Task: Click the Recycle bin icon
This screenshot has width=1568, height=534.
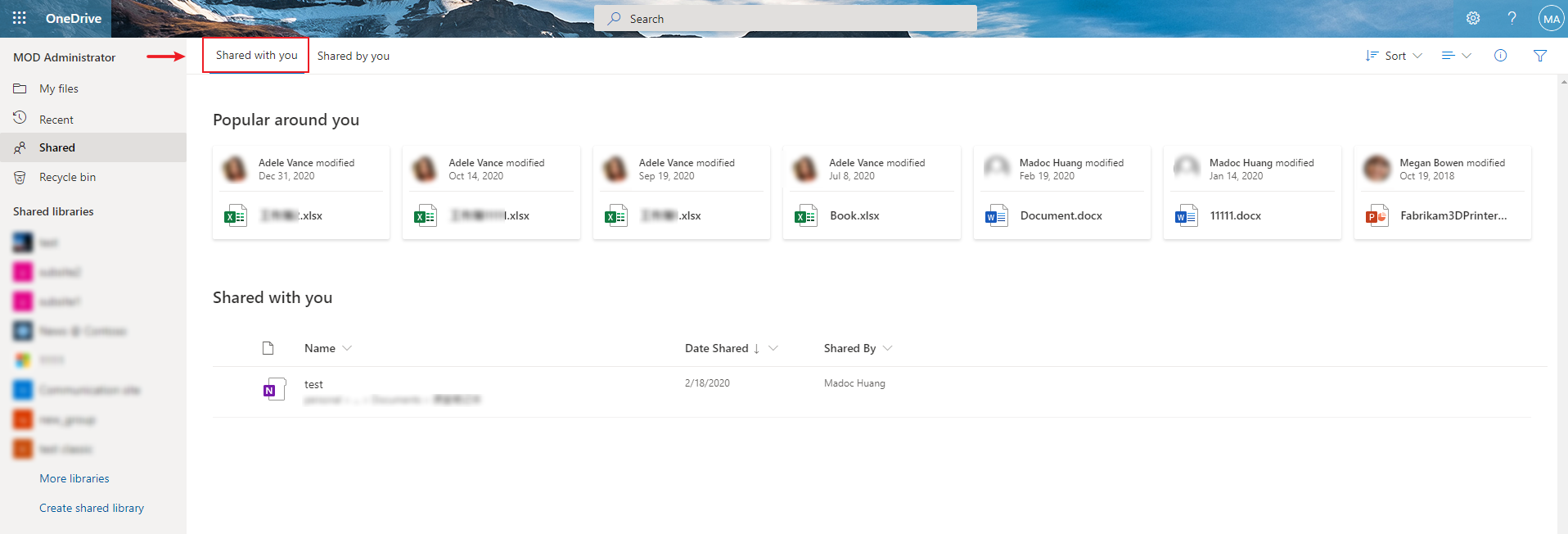Action: pyautogui.click(x=20, y=177)
